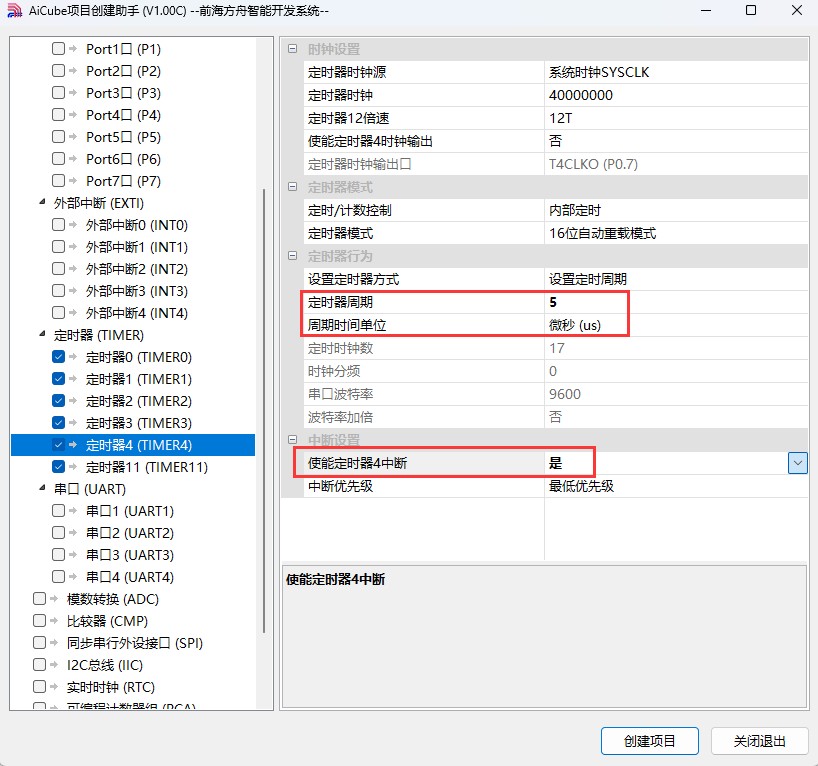This screenshot has height=766, width=818.
Task: Select 定时器1 (TIMER1) tree item
Action: (139, 379)
